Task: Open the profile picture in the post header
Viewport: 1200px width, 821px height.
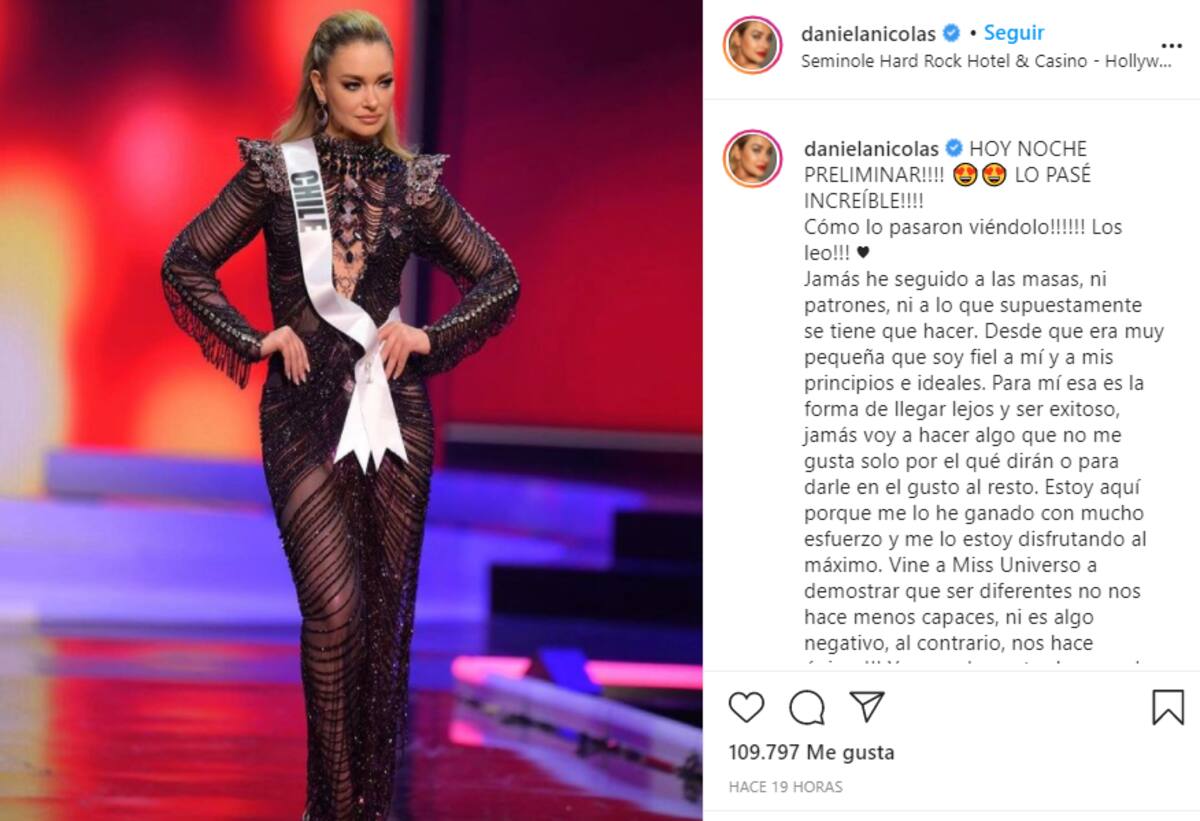Action: tap(753, 45)
